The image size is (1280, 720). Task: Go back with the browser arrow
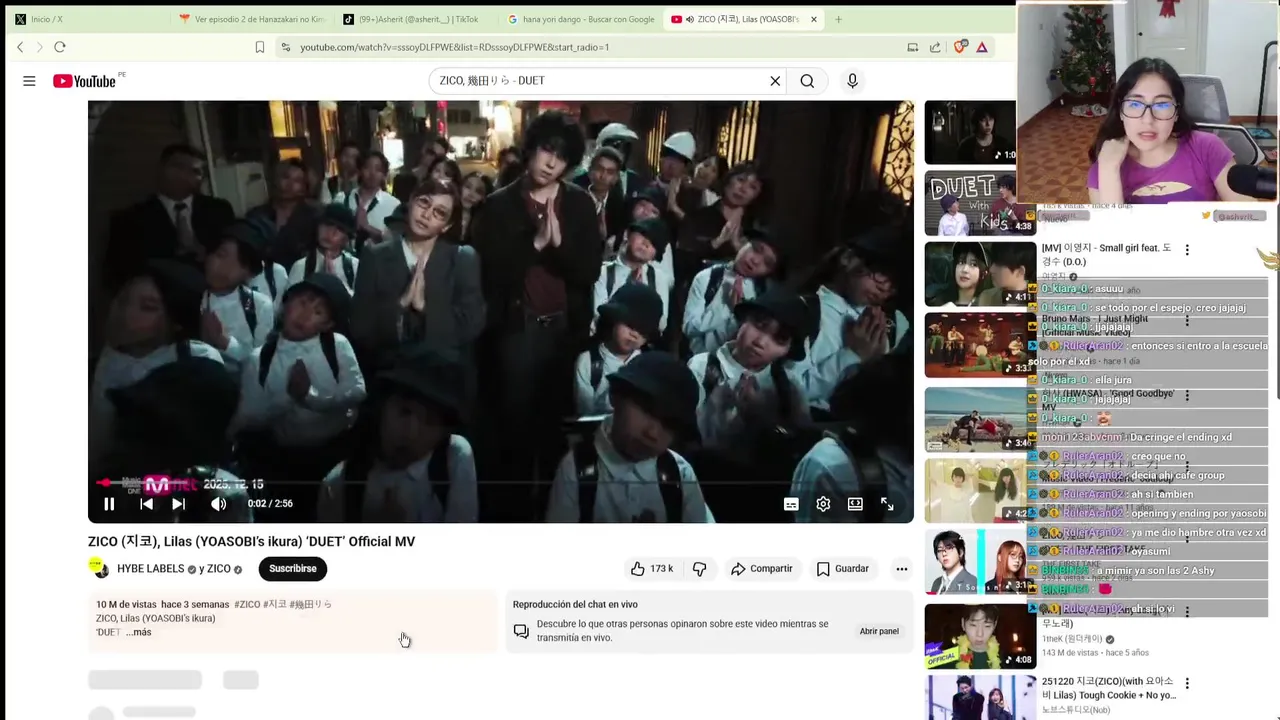pyautogui.click(x=20, y=47)
